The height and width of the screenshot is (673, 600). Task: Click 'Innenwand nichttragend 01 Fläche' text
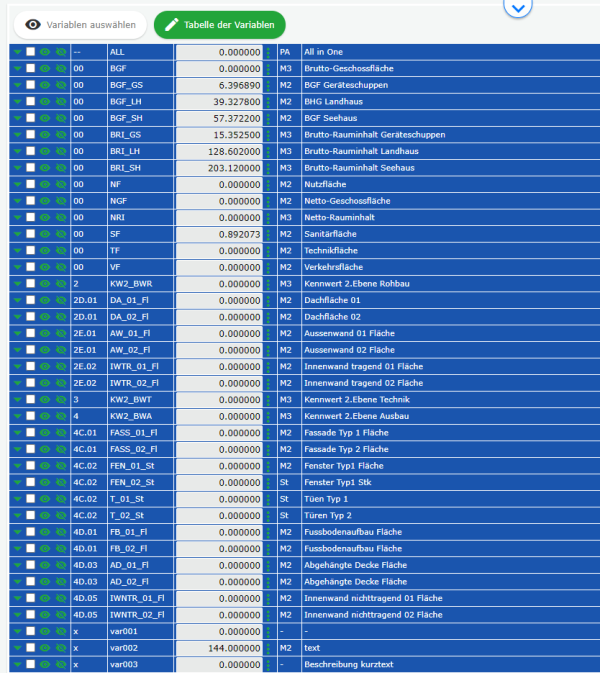[x=373, y=598]
